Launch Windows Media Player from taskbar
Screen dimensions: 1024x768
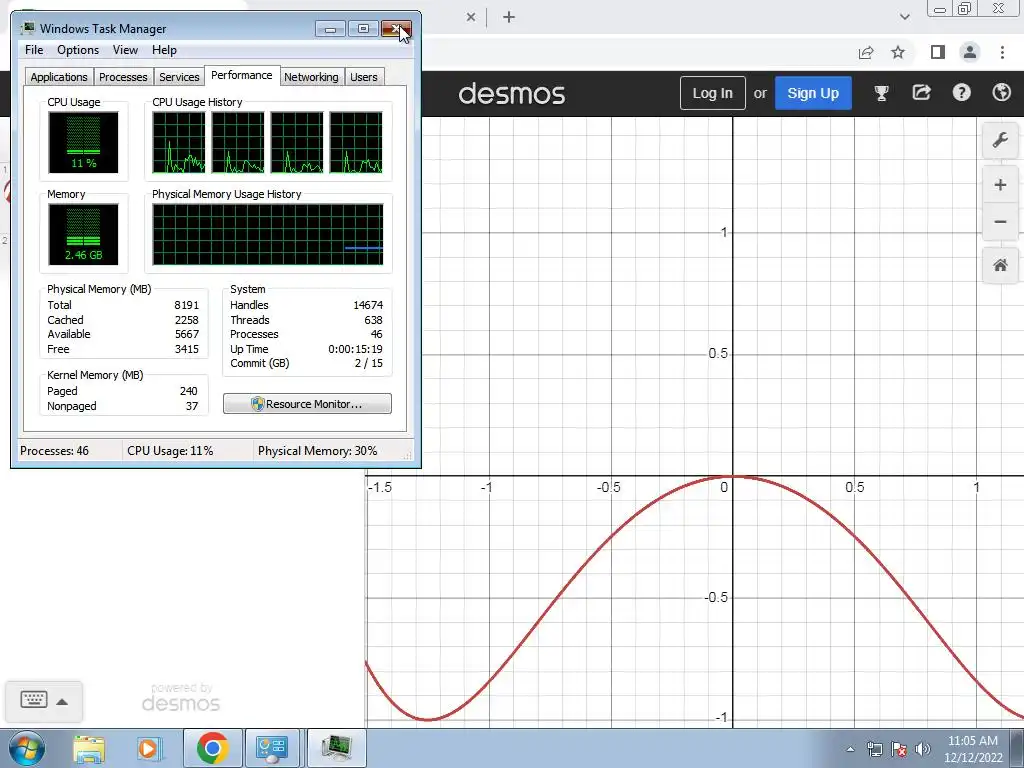[x=148, y=748]
